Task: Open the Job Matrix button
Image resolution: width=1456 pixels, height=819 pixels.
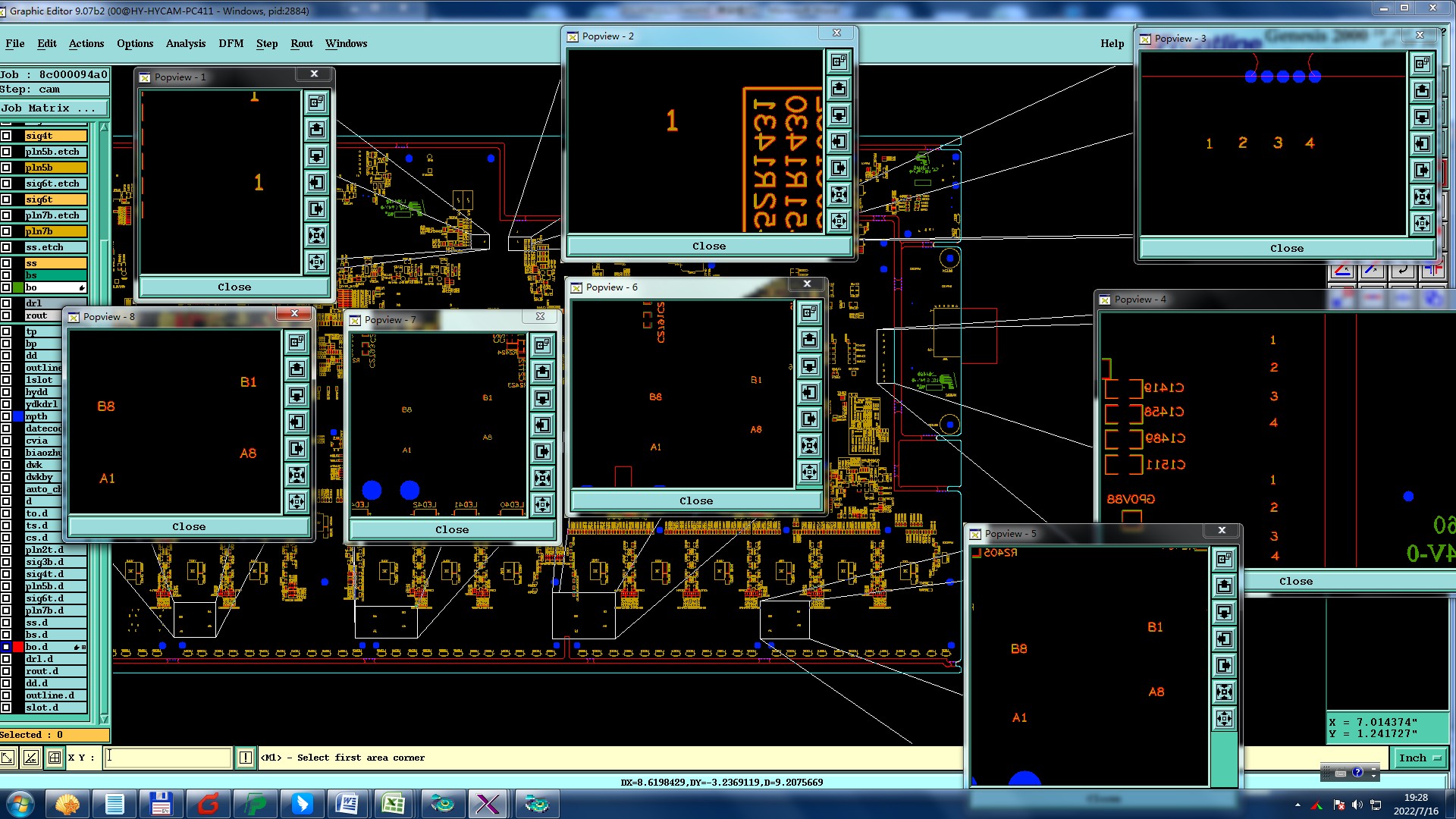Action: pos(53,108)
